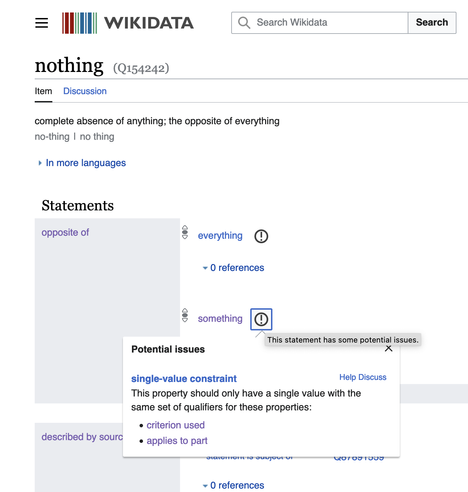Screen dimensions: 468x492
Task: Close the Potential issues popup
Action: (x=388, y=349)
